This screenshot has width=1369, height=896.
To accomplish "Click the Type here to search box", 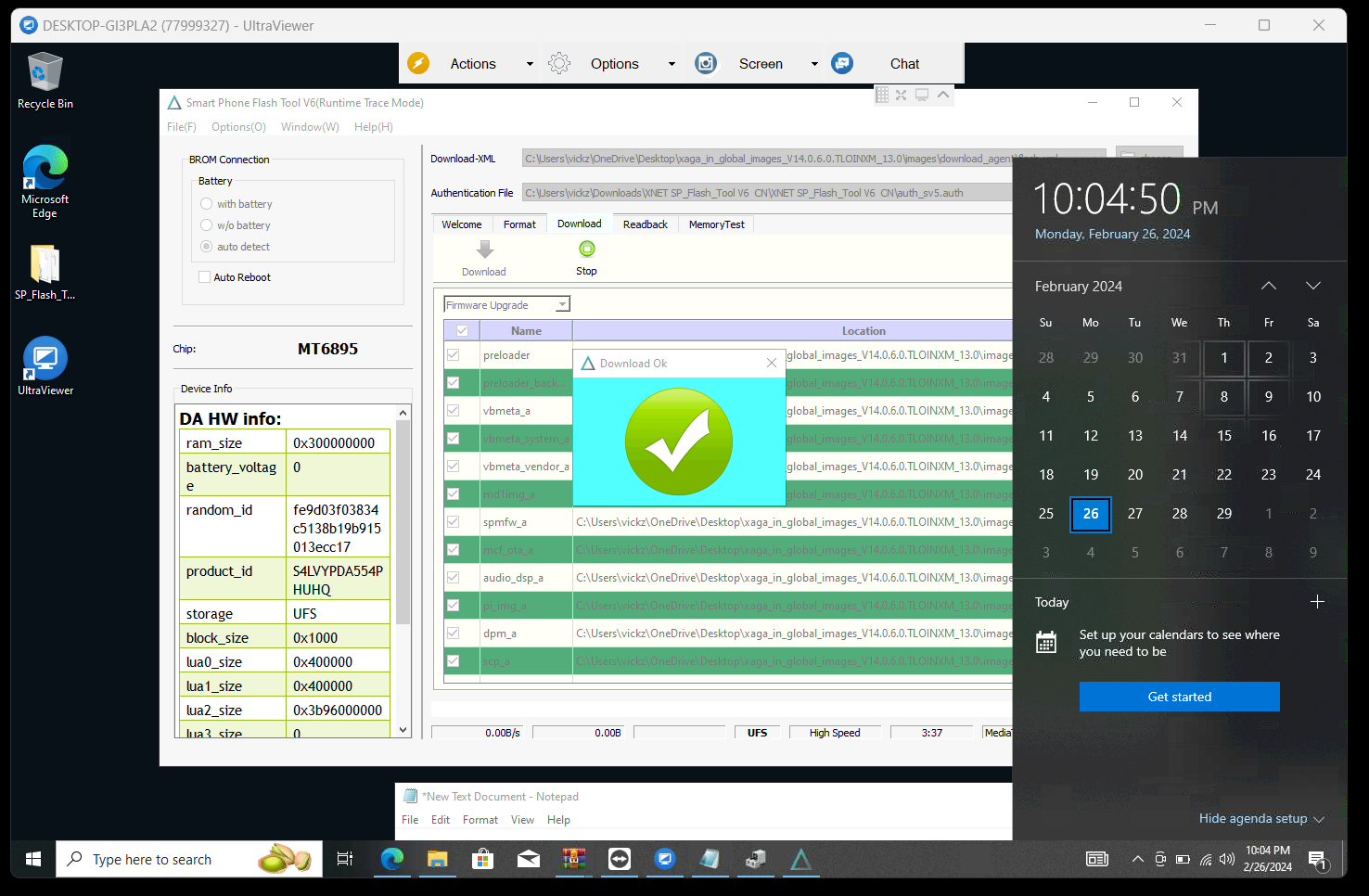I will (189, 860).
